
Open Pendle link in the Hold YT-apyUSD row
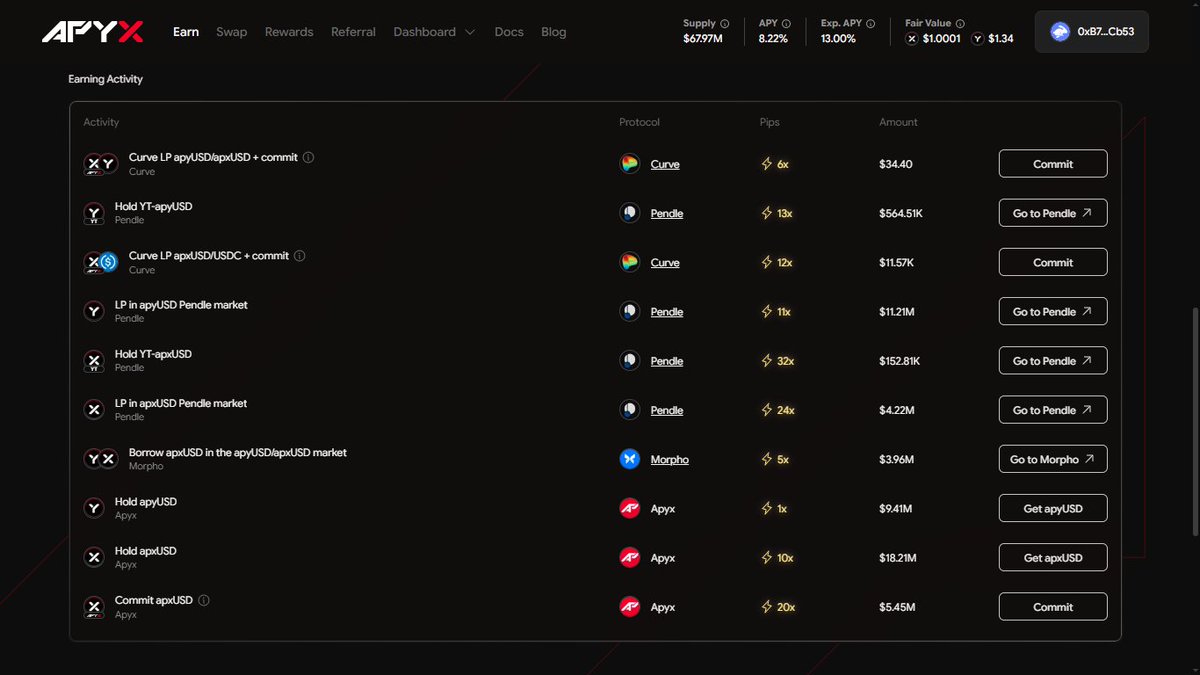[x=667, y=213]
